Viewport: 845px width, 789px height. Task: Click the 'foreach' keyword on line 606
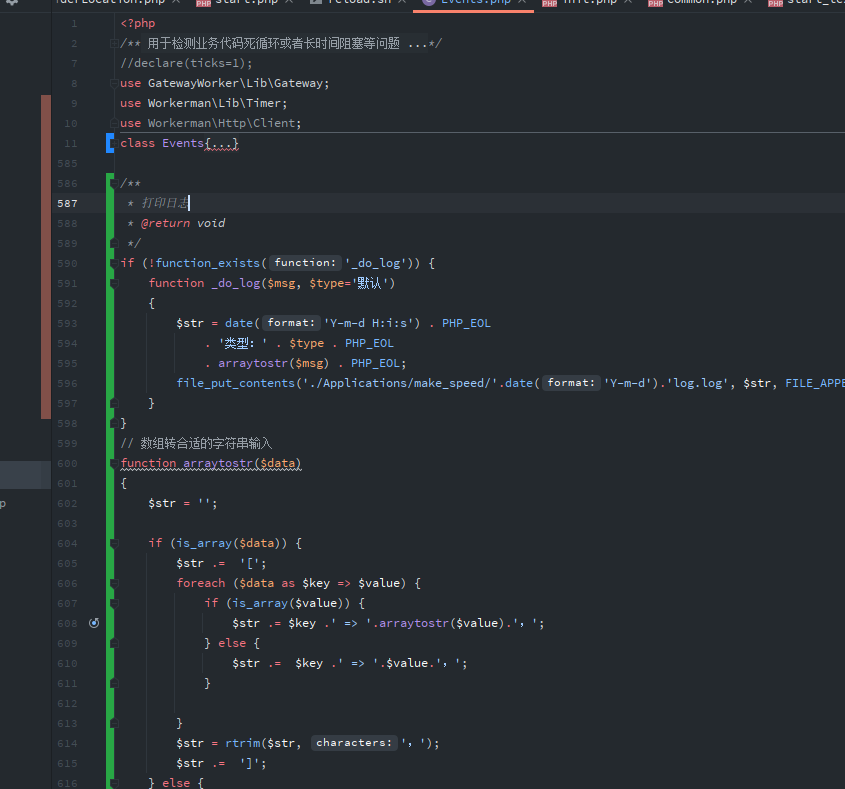pyautogui.click(x=201, y=583)
